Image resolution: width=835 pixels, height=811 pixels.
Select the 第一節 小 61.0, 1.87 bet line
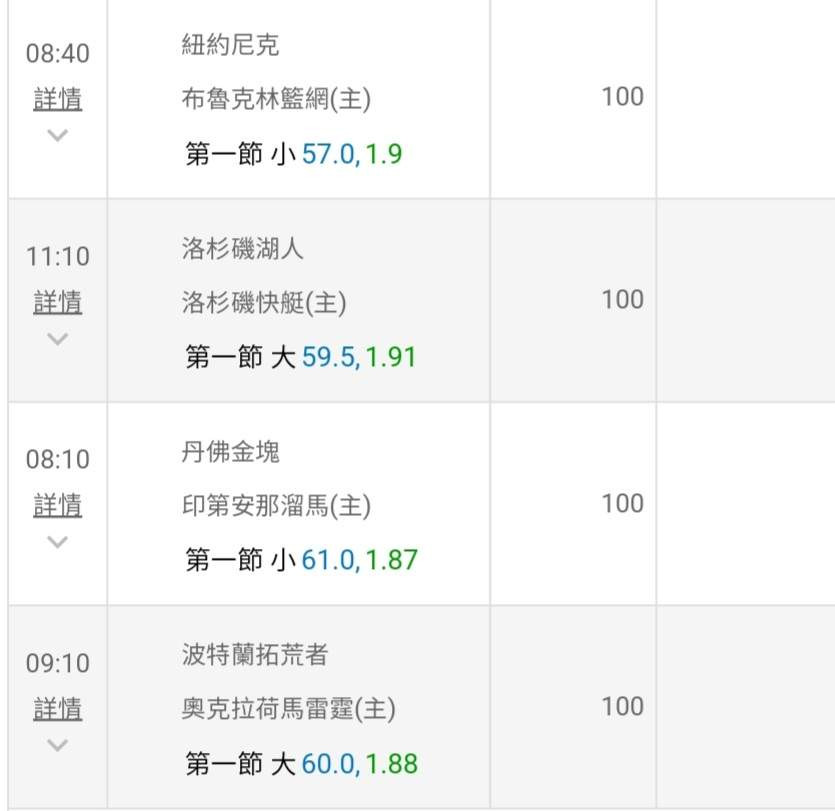pos(300,560)
